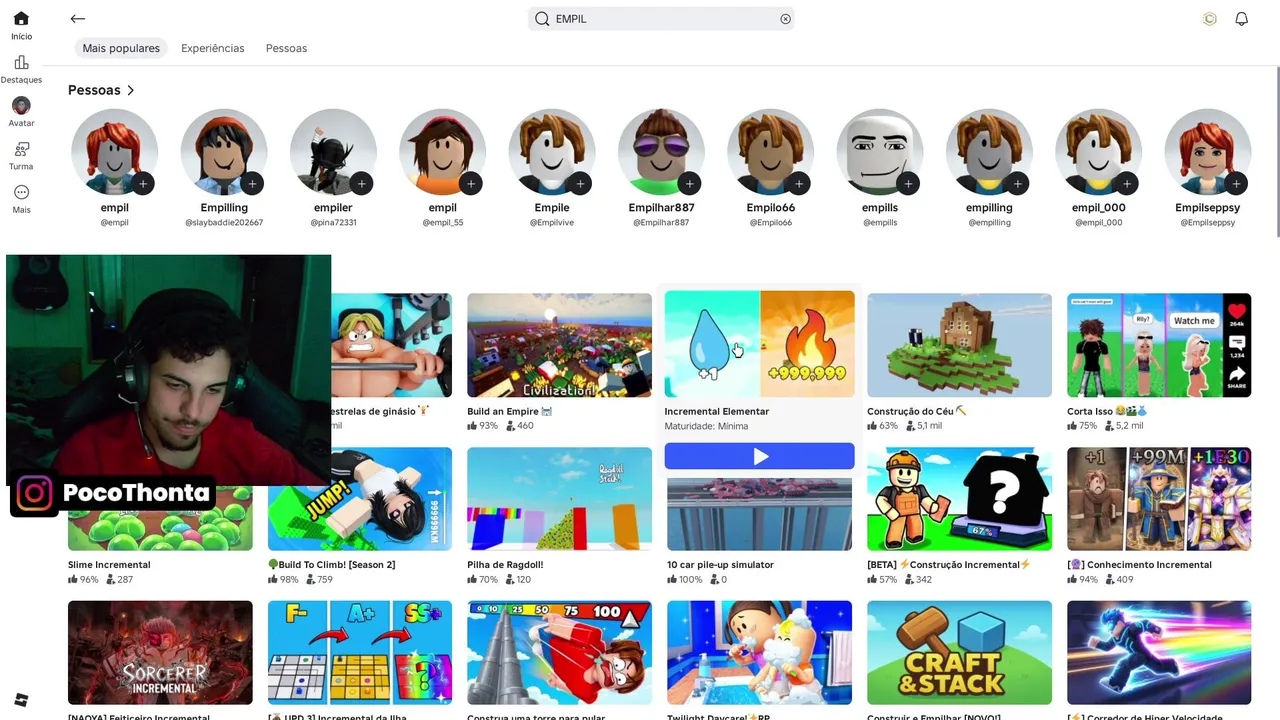The height and width of the screenshot is (720, 1280).
Task: Open the Construção Incremental thumbnail
Action: click(x=959, y=498)
